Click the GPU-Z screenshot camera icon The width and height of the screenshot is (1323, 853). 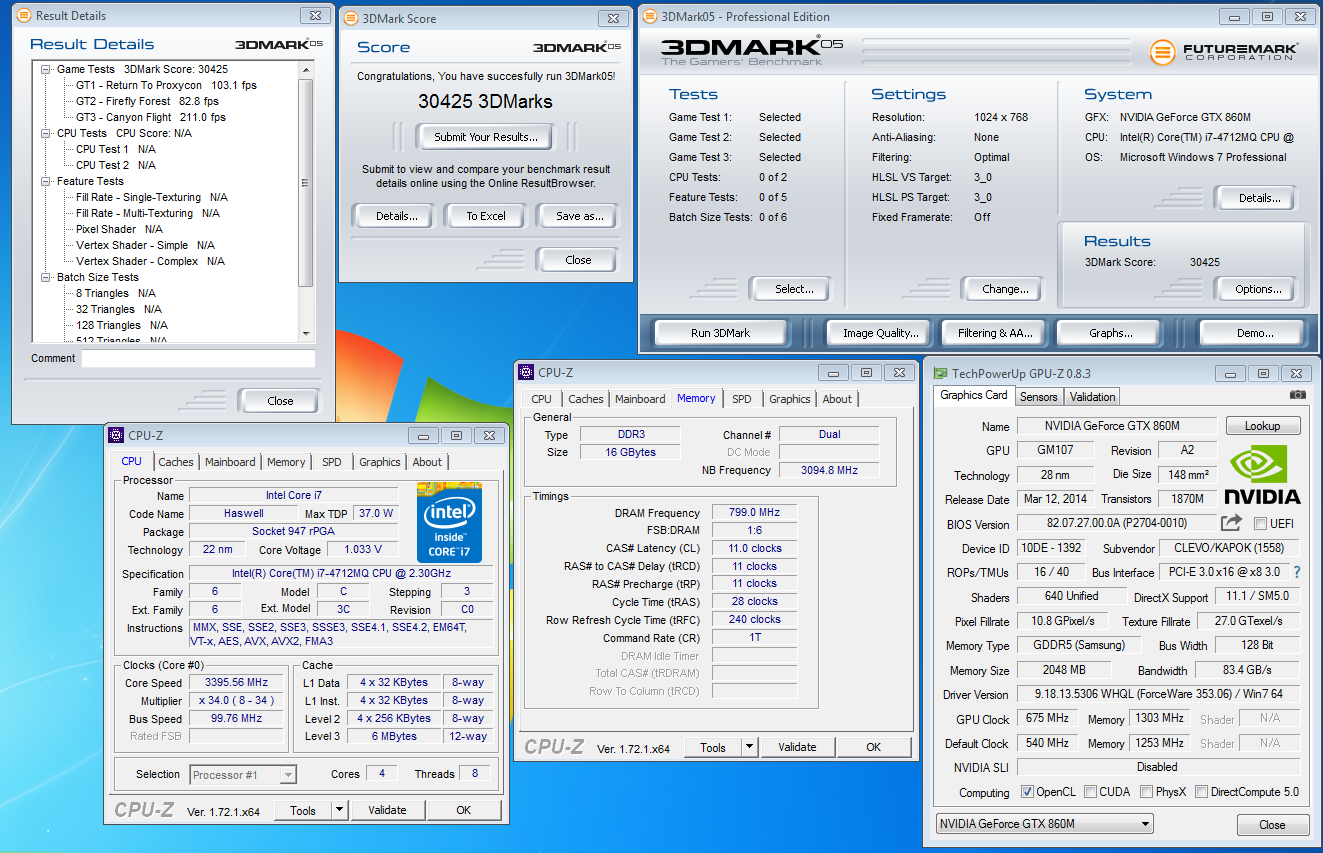[x=1297, y=396]
